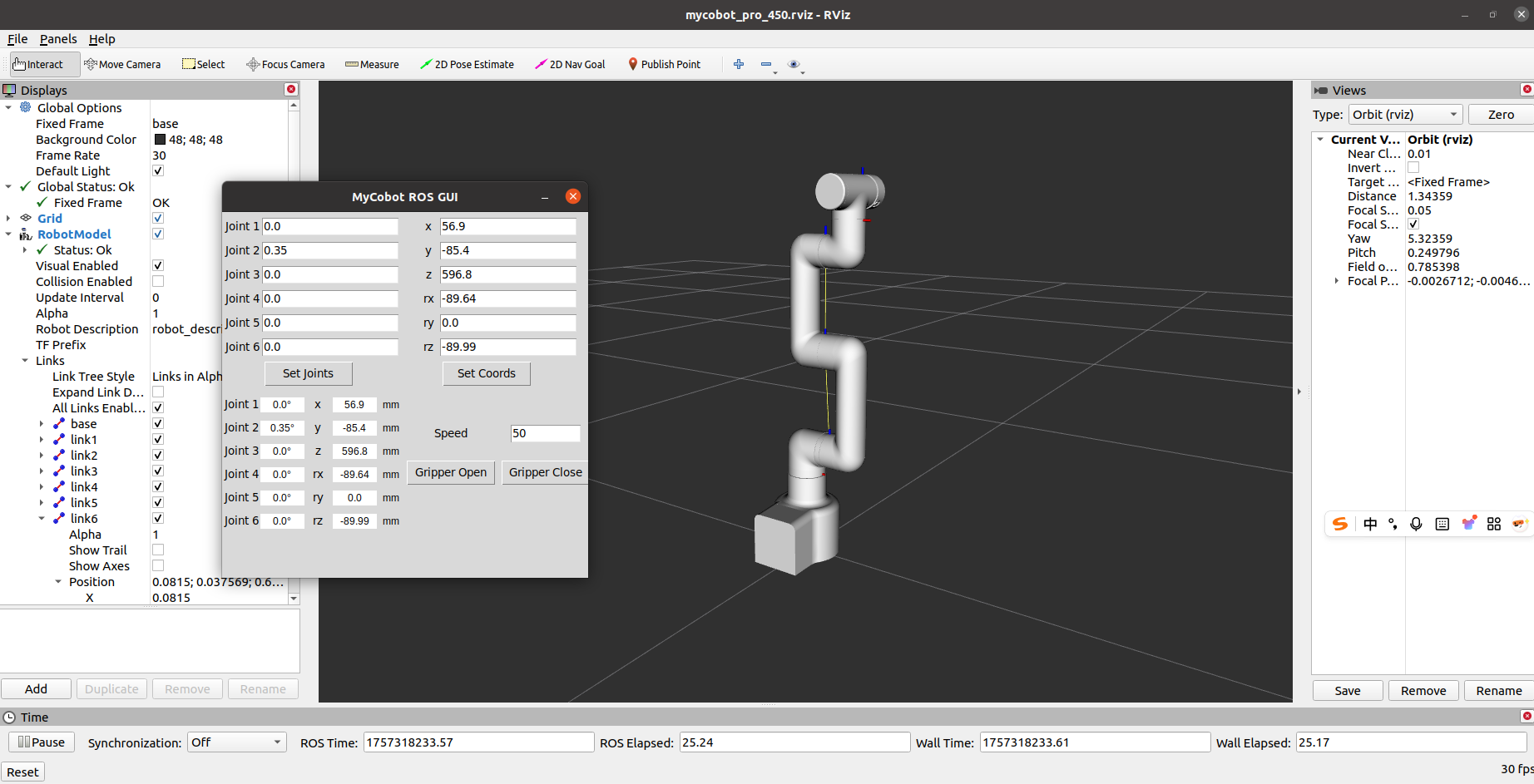Select the Move Camera tool
Image resolution: width=1534 pixels, height=784 pixels.
tap(122, 64)
